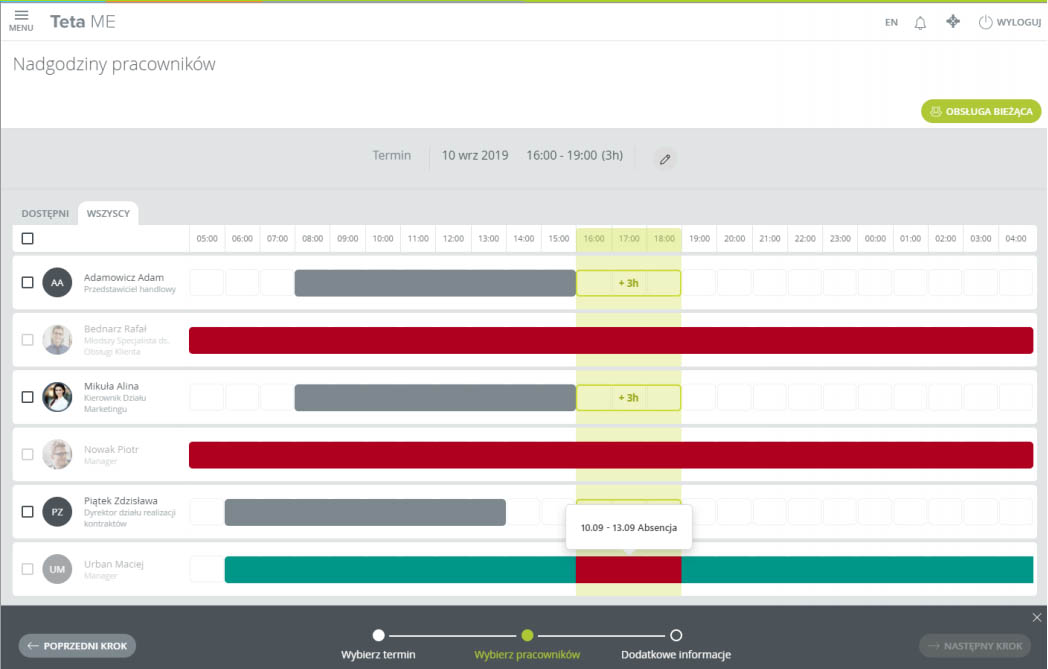Toggle the select-all checkbox in header row

click(28, 239)
